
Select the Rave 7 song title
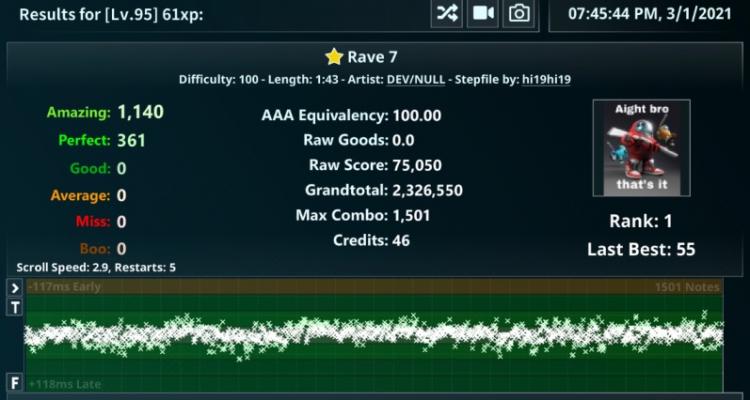tap(372, 57)
